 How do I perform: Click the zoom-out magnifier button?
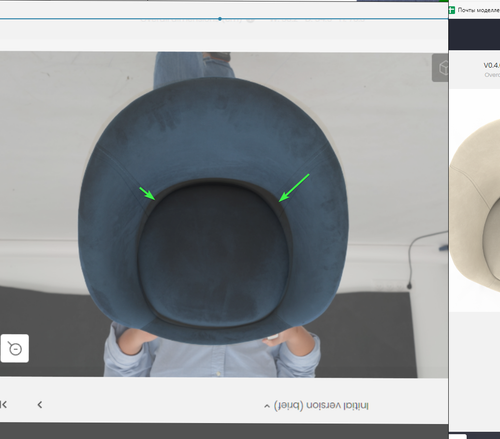coord(15,348)
